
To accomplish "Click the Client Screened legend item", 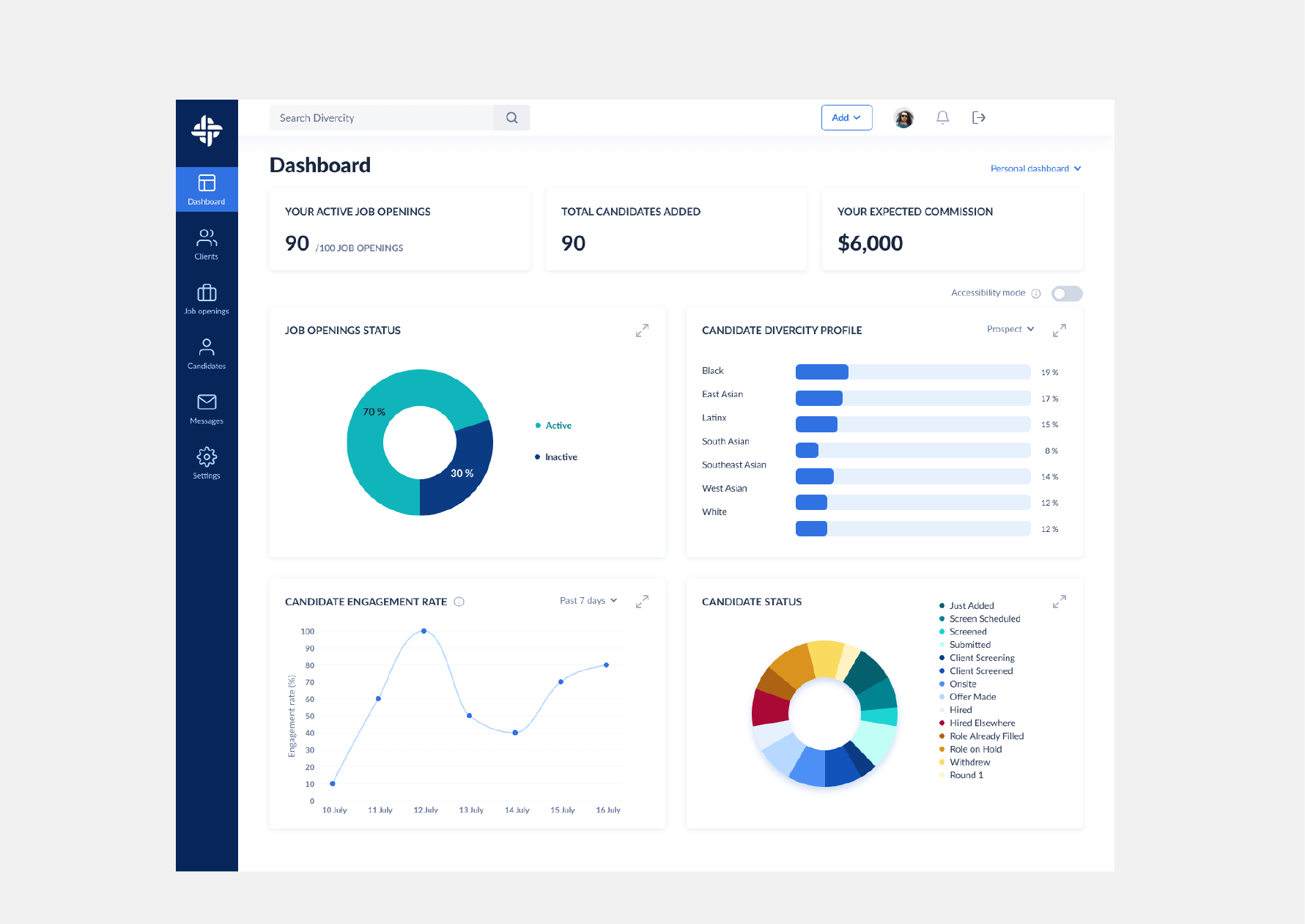I will [976, 671].
